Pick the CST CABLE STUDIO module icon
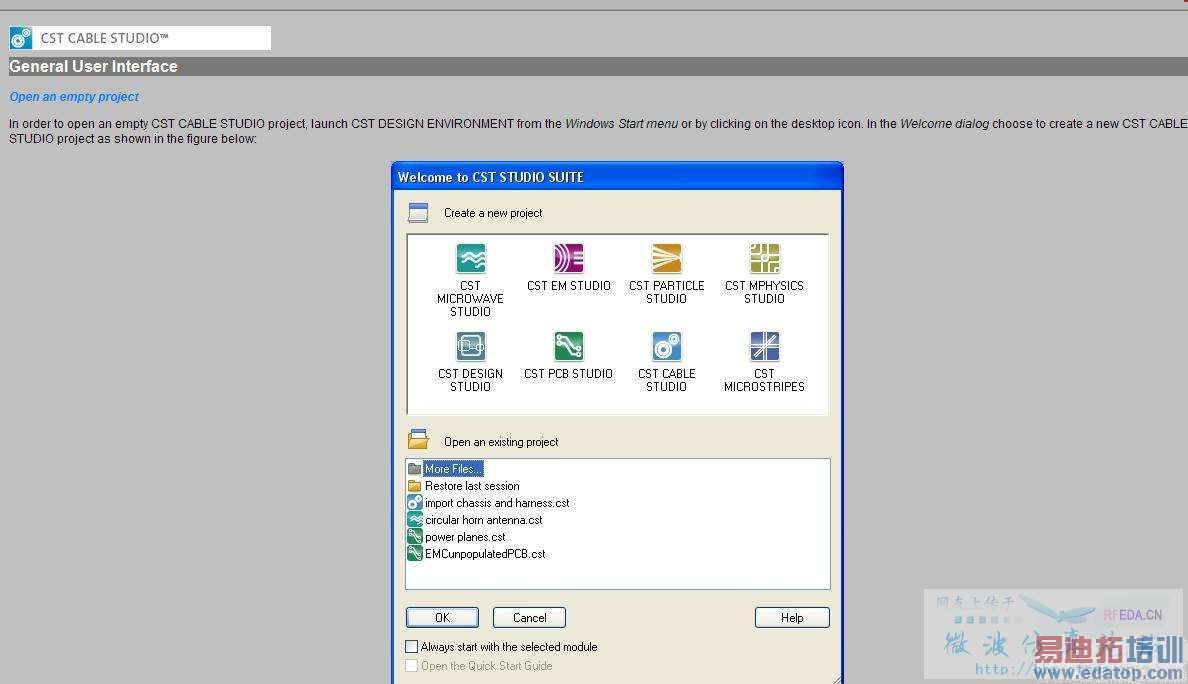Viewport: 1188px width, 684px height. [x=667, y=347]
